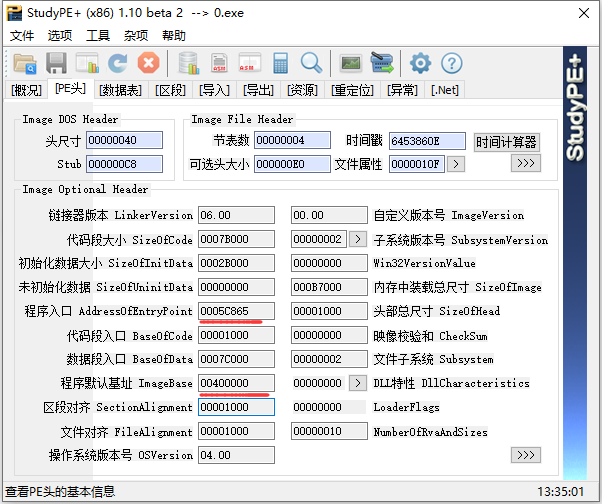The width and height of the screenshot is (602, 504).
Task: Click the 时间戳 field 6453860E
Action: click(427, 141)
